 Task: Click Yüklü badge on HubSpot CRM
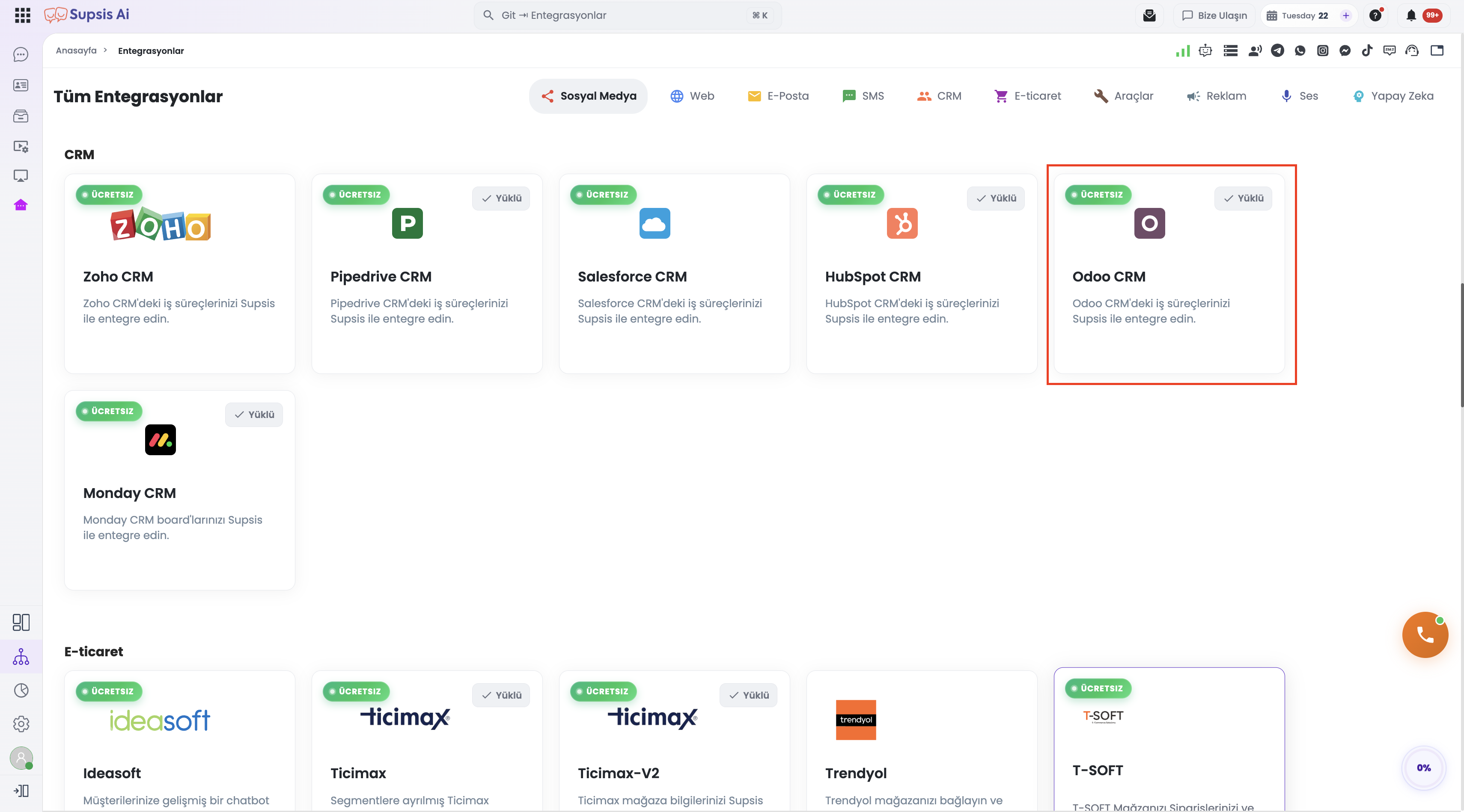(996, 198)
